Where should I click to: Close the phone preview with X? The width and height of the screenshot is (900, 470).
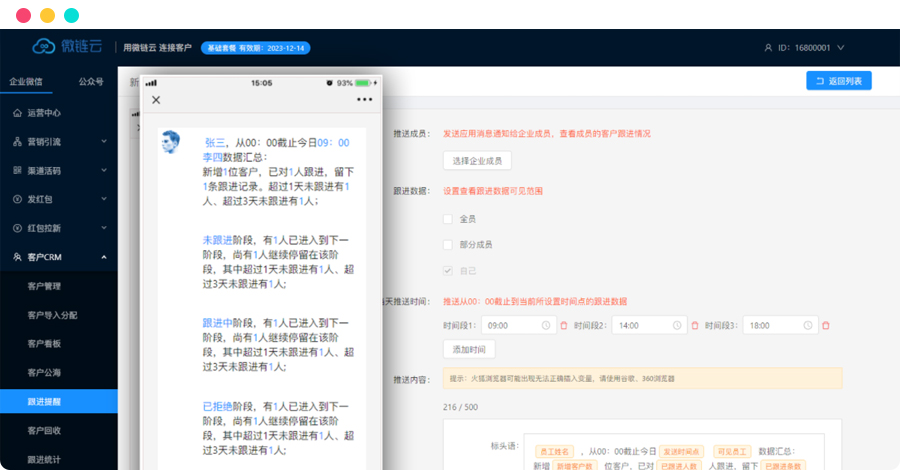(156, 100)
